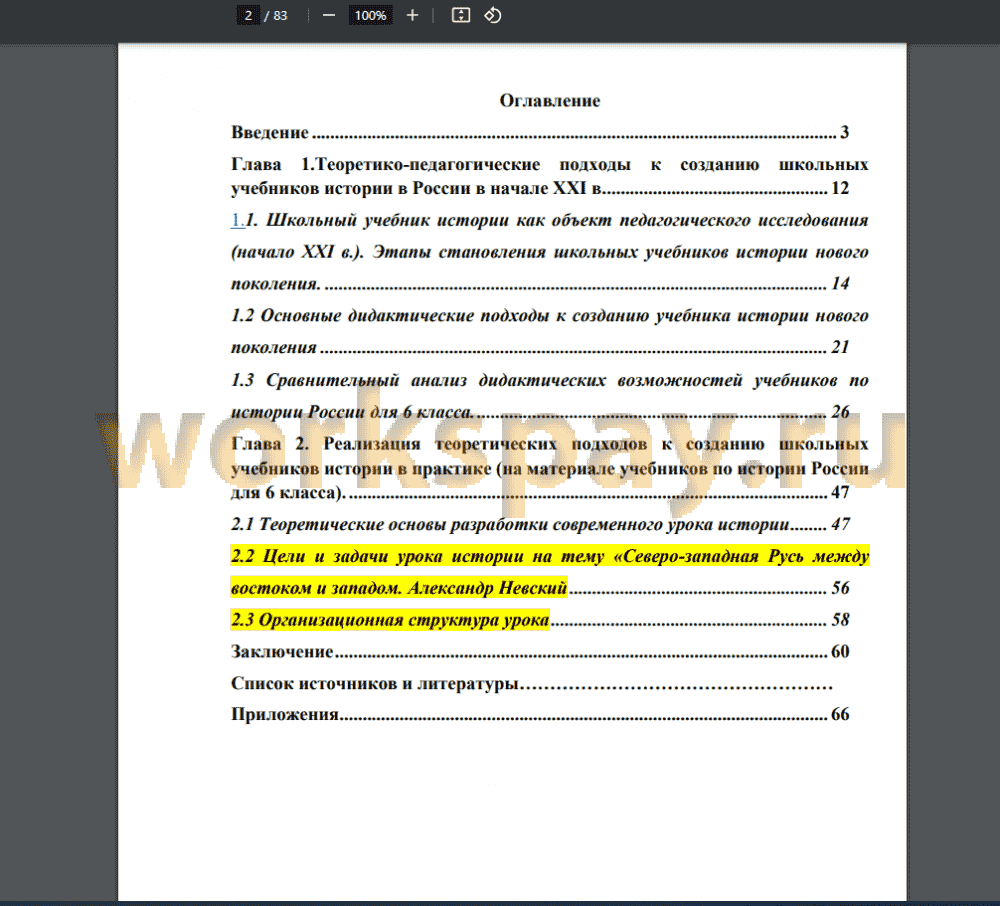The height and width of the screenshot is (906, 1000).
Task: Rotate the document with the rotate icon
Action: (x=492, y=15)
